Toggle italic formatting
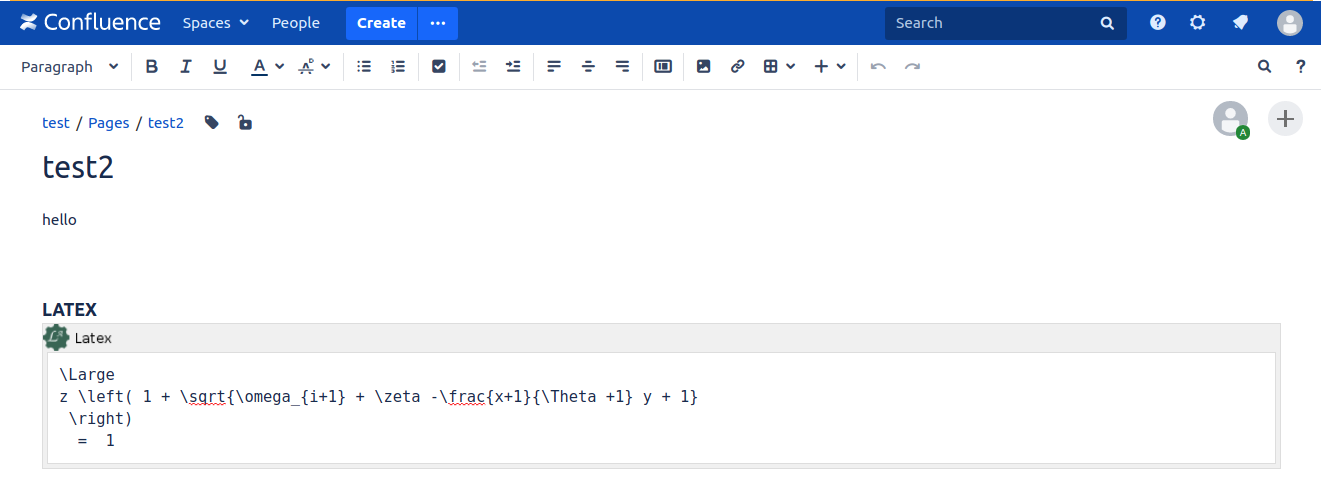The width and height of the screenshot is (1321, 497). tap(185, 66)
